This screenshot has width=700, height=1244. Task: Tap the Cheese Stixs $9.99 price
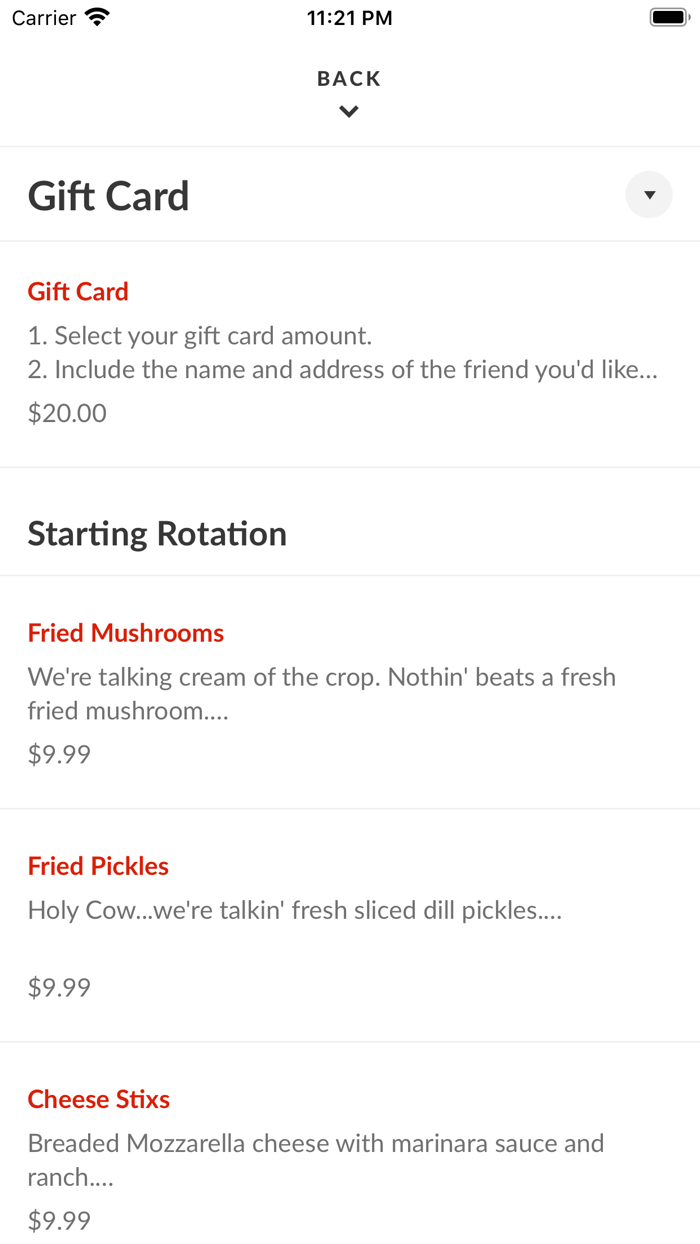click(x=59, y=1221)
